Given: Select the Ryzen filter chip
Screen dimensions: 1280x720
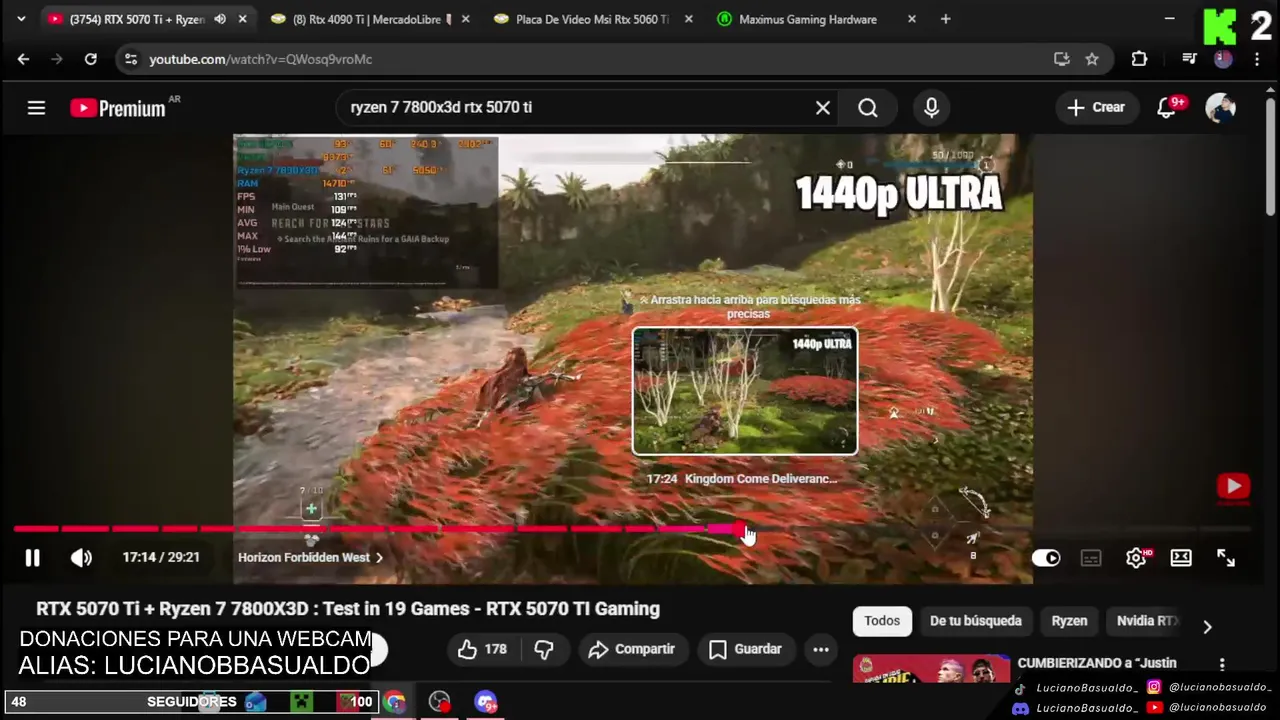Looking at the screenshot, I should coord(1069,621).
